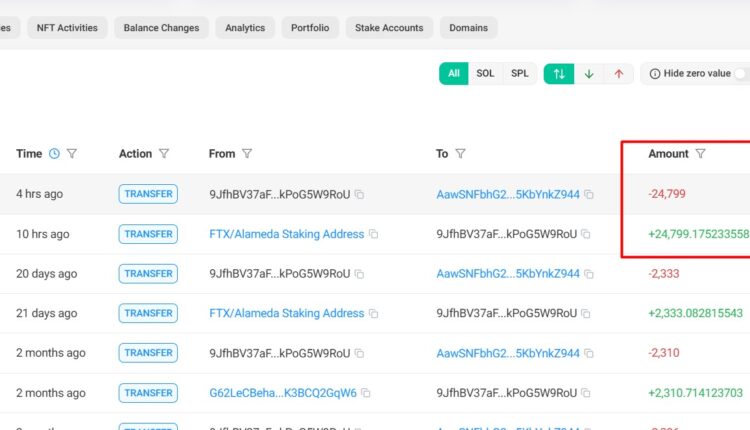Select the All token filter button

[454, 74]
